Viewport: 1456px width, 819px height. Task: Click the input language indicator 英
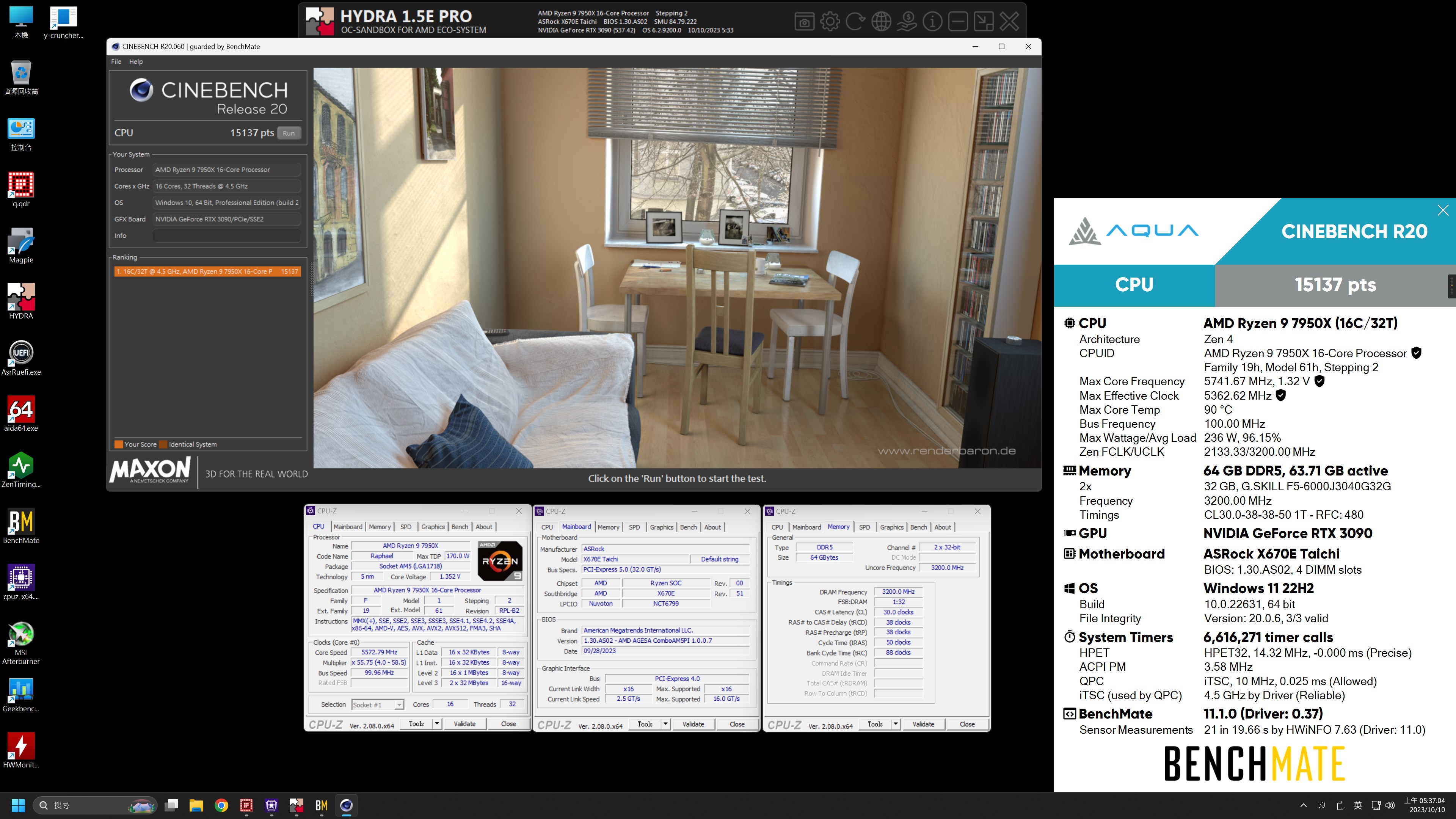point(1358,805)
